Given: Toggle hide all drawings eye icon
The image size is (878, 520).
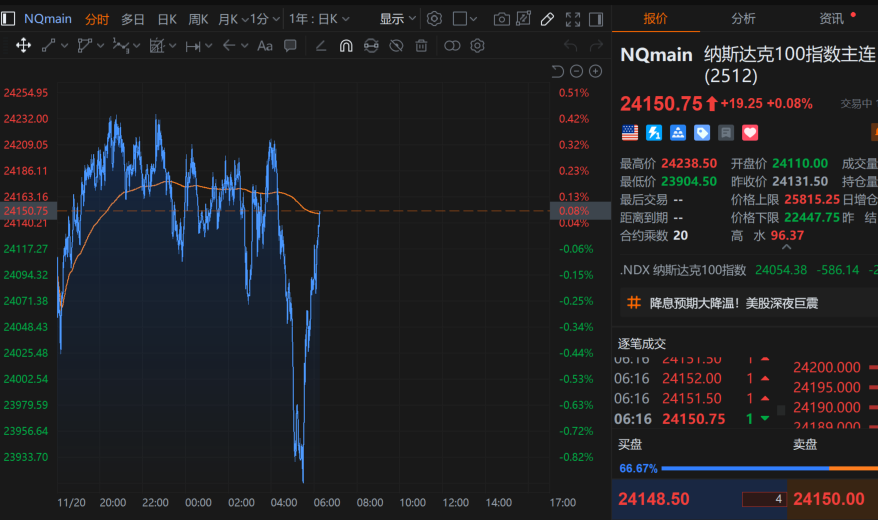Looking at the screenshot, I should [x=396, y=46].
